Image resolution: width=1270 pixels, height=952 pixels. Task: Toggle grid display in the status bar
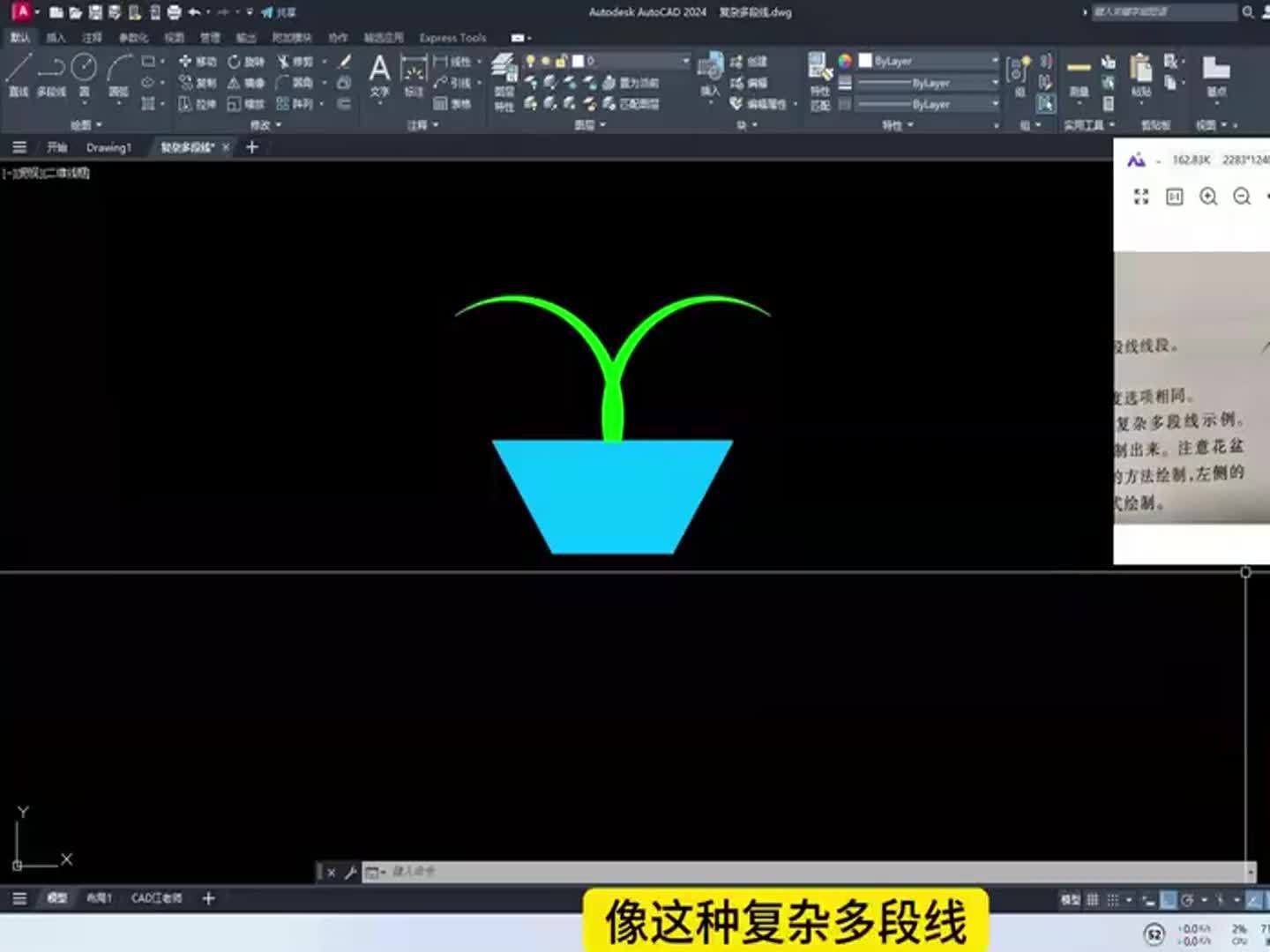pyautogui.click(x=1092, y=898)
